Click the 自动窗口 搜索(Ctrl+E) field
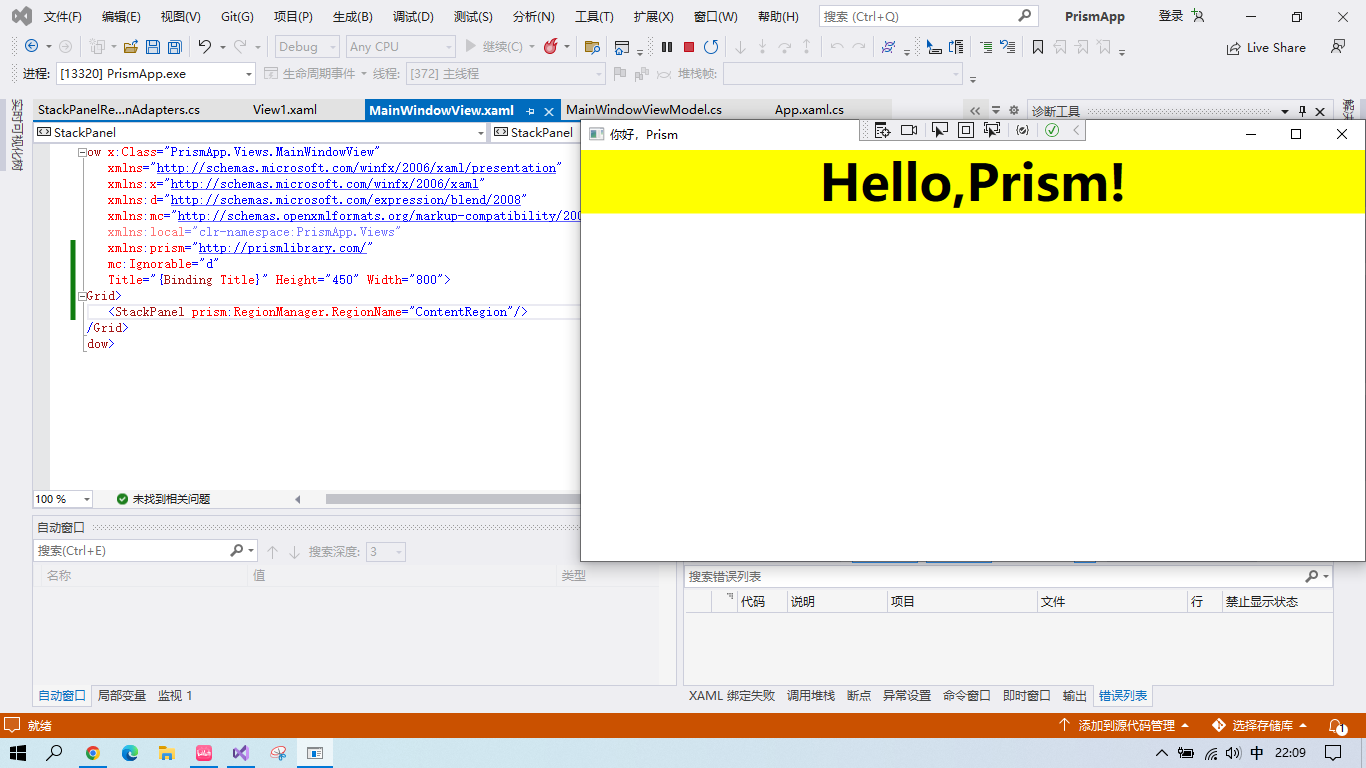Screen dimensions: 1366x768 pos(146,551)
